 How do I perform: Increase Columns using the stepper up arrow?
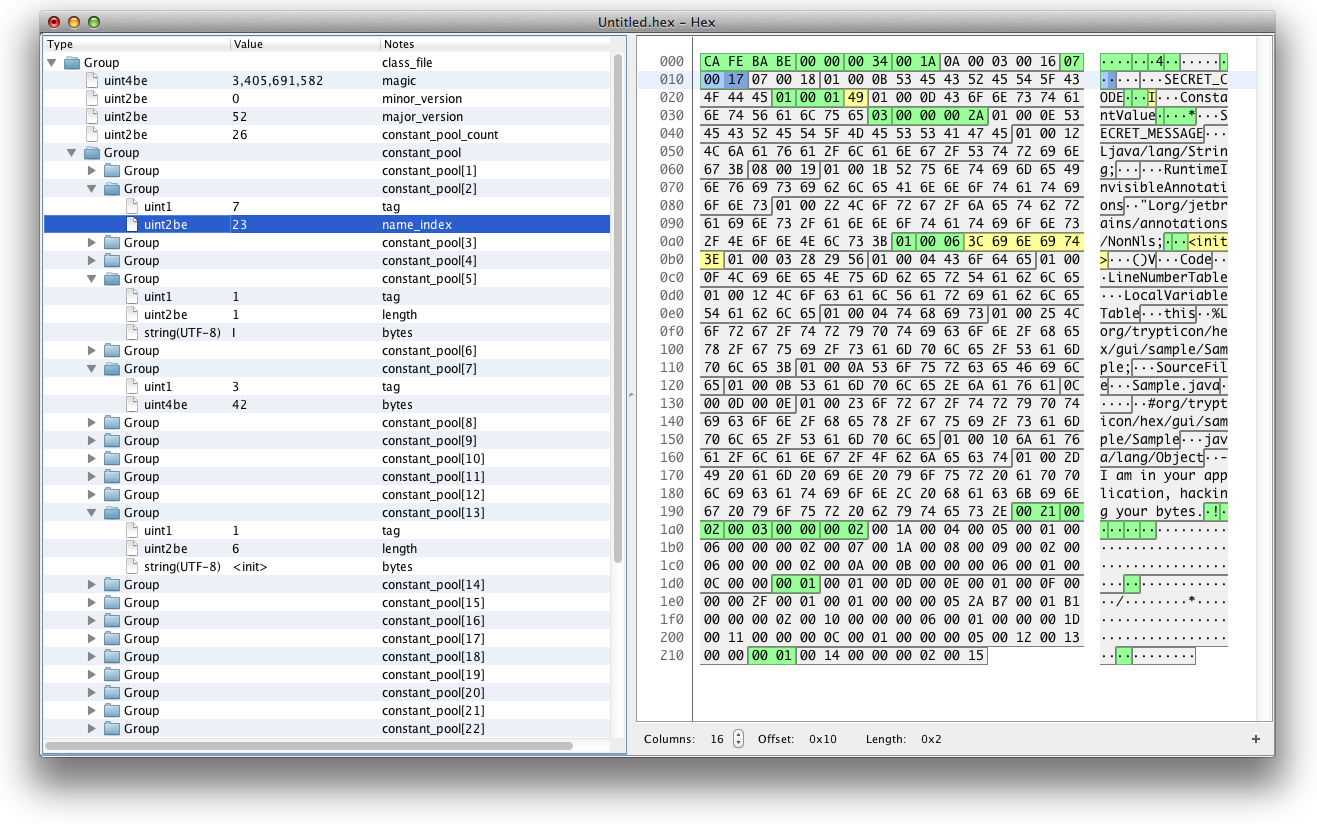tap(738, 734)
